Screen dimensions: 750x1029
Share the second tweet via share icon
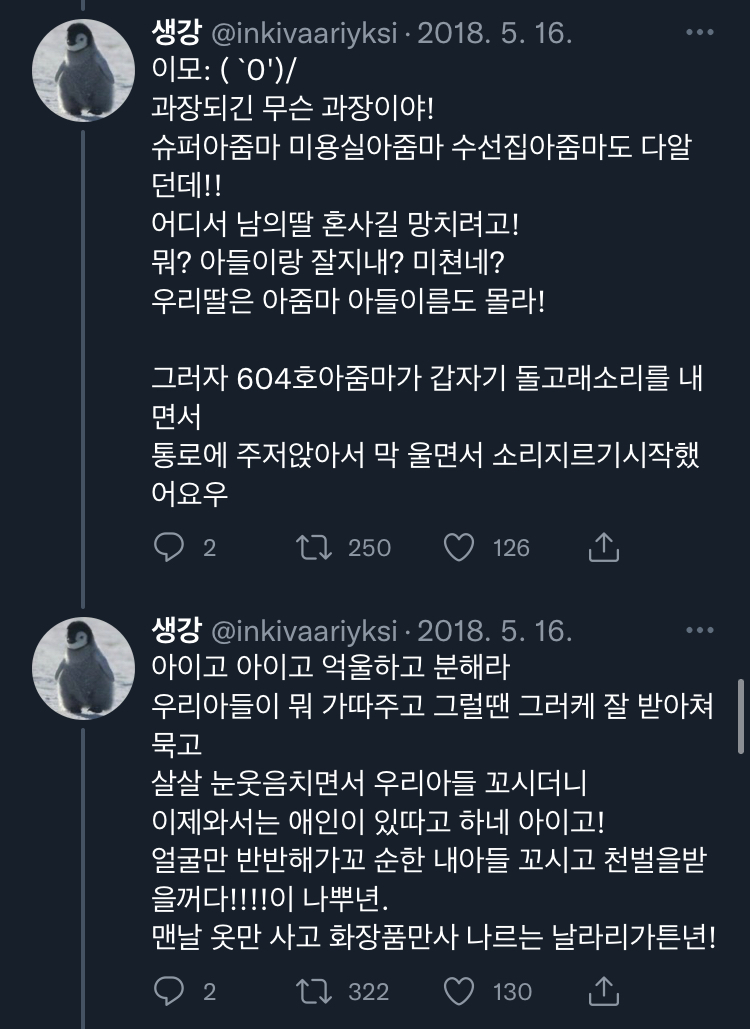pyautogui.click(x=603, y=991)
